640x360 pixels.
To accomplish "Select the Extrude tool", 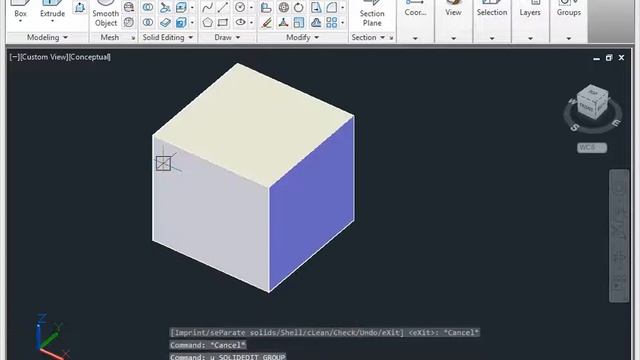I will pyautogui.click(x=52, y=10).
